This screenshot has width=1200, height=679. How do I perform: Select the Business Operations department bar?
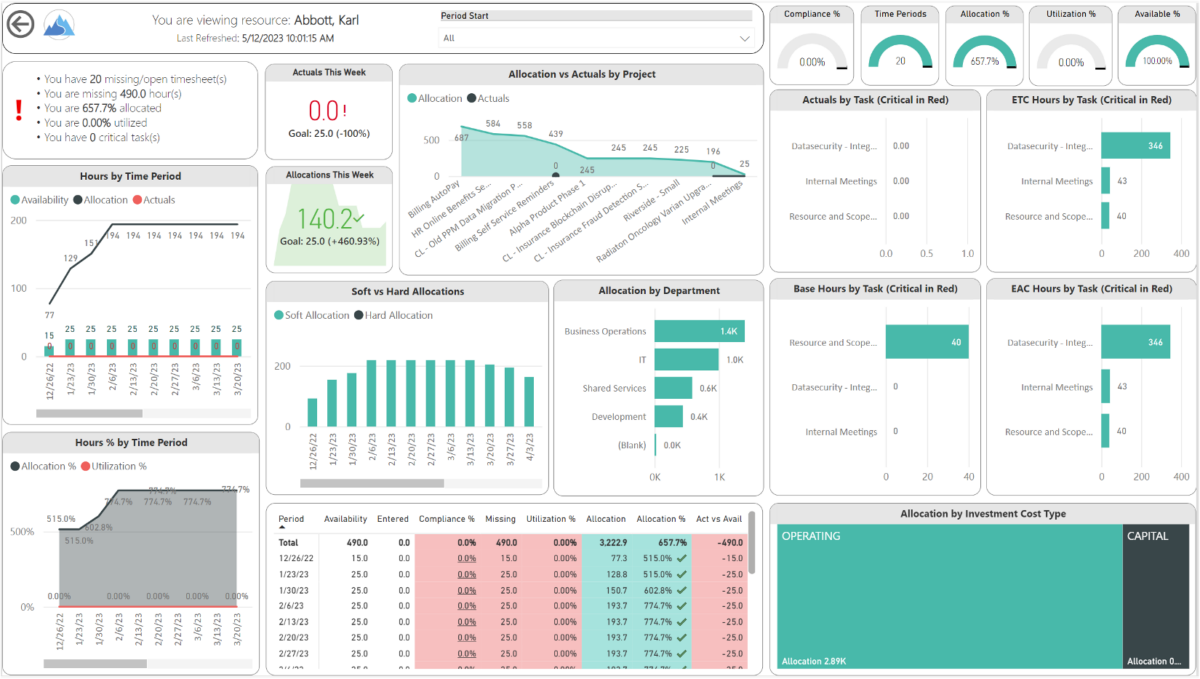tap(700, 330)
